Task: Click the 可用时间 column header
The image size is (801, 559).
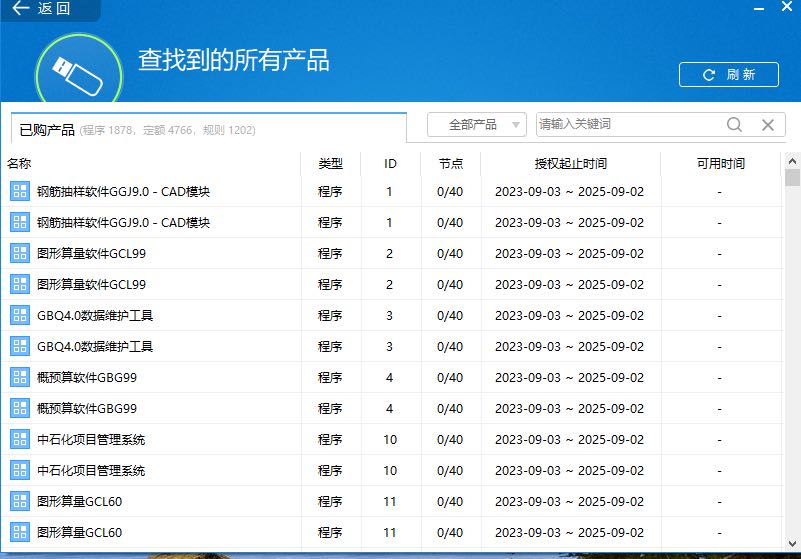Action: 721,164
